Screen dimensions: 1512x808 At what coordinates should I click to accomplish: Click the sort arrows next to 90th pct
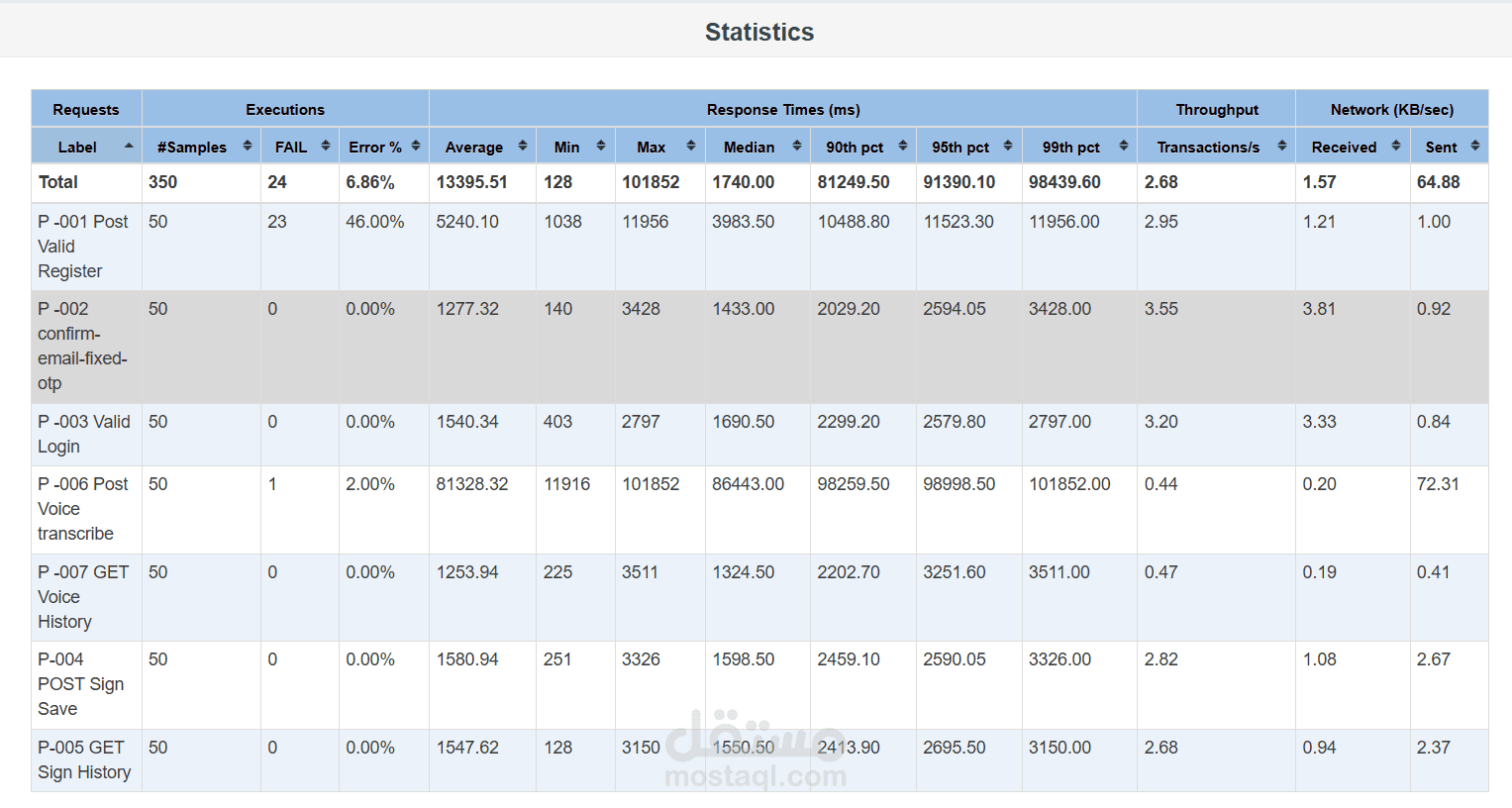click(x=903, y=146)
